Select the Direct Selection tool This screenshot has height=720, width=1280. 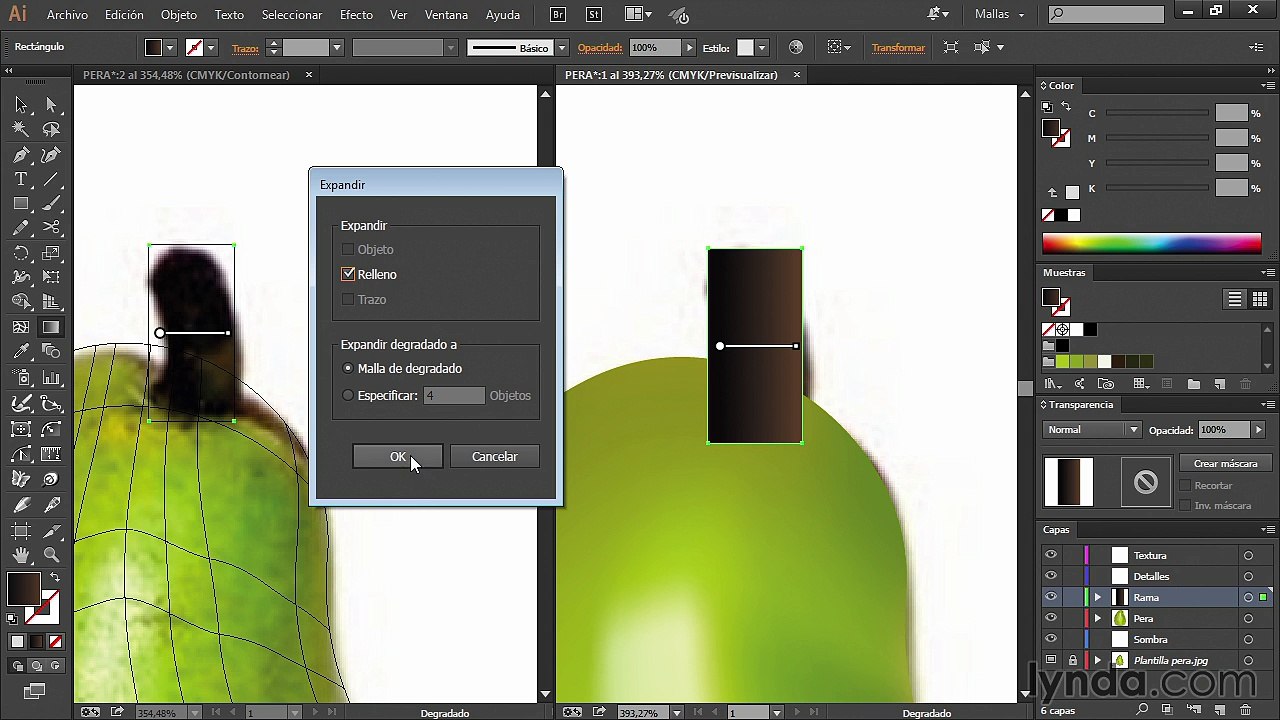click(51, 105)
